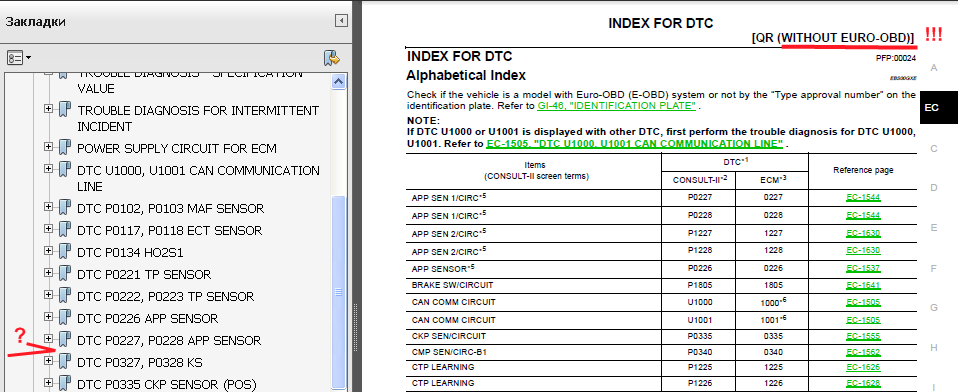Expand DTC P0222, P0223 TP SENSOR bookmark
Screen dimensions: 958x392
48,295
